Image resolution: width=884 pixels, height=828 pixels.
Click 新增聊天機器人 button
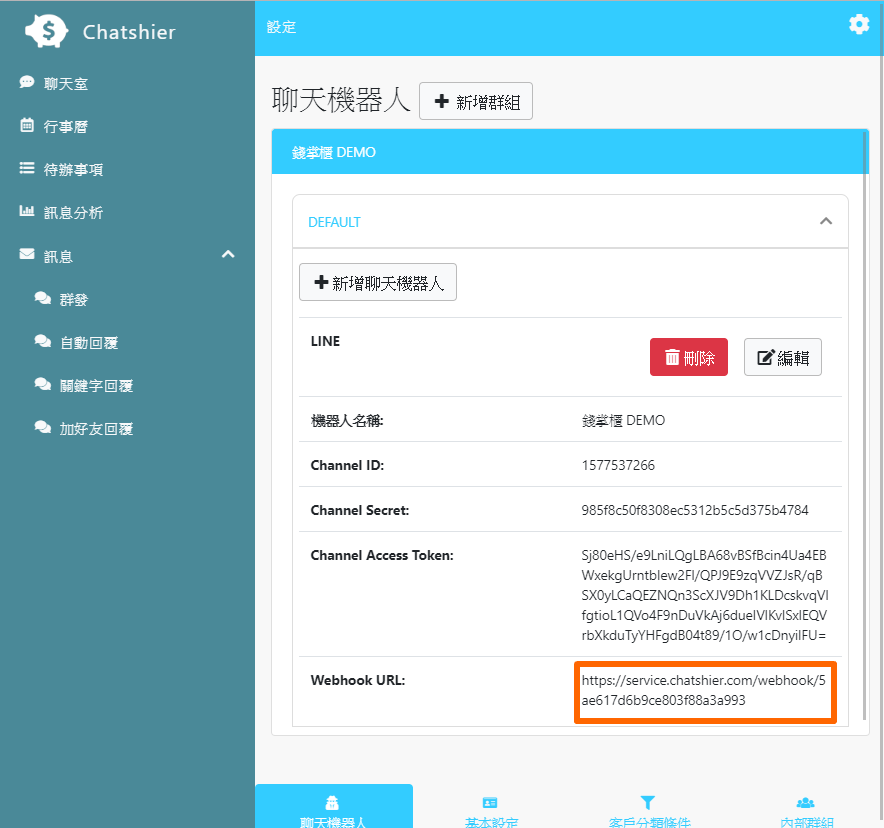click(378, 282)
